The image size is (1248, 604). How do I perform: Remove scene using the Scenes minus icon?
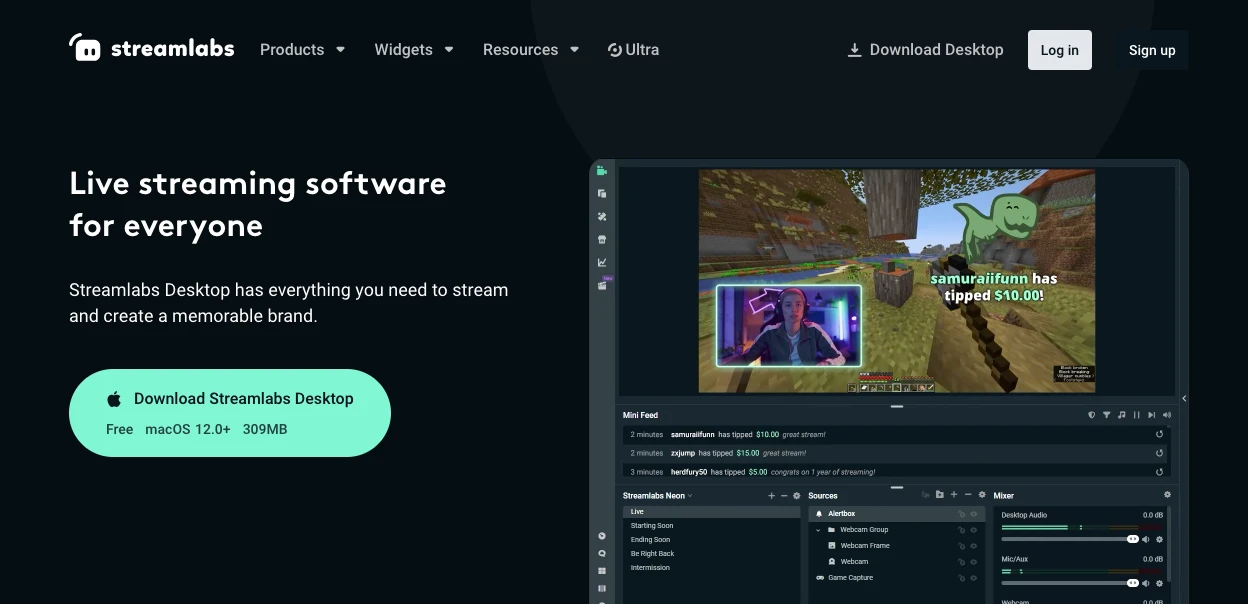(x=784, y=496)
